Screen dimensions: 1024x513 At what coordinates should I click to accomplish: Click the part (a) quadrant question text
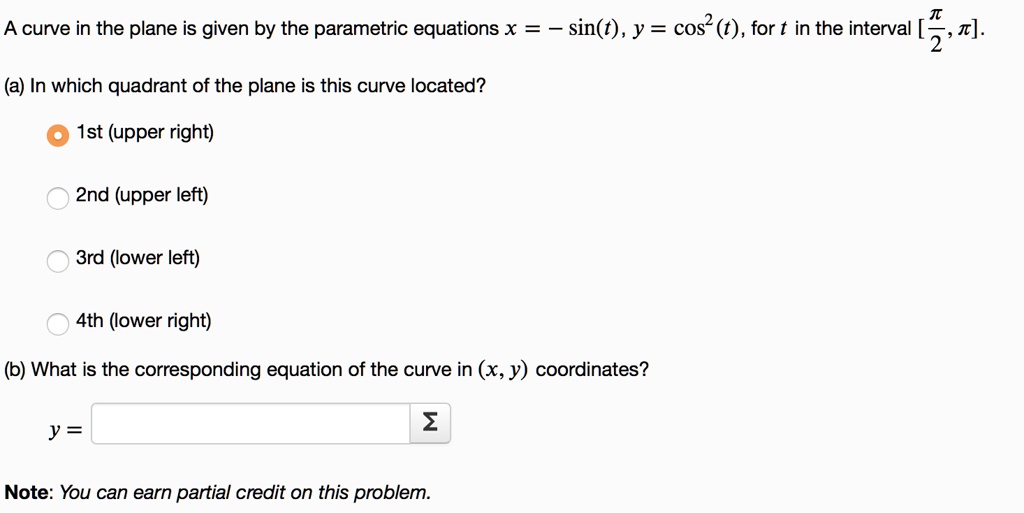(245, 86)
